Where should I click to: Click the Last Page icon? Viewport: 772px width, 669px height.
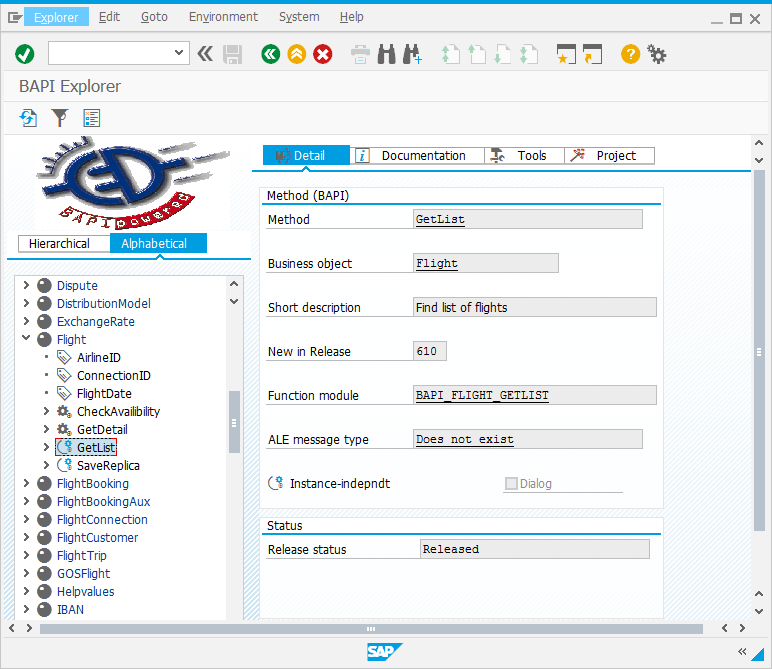point(529,54)
